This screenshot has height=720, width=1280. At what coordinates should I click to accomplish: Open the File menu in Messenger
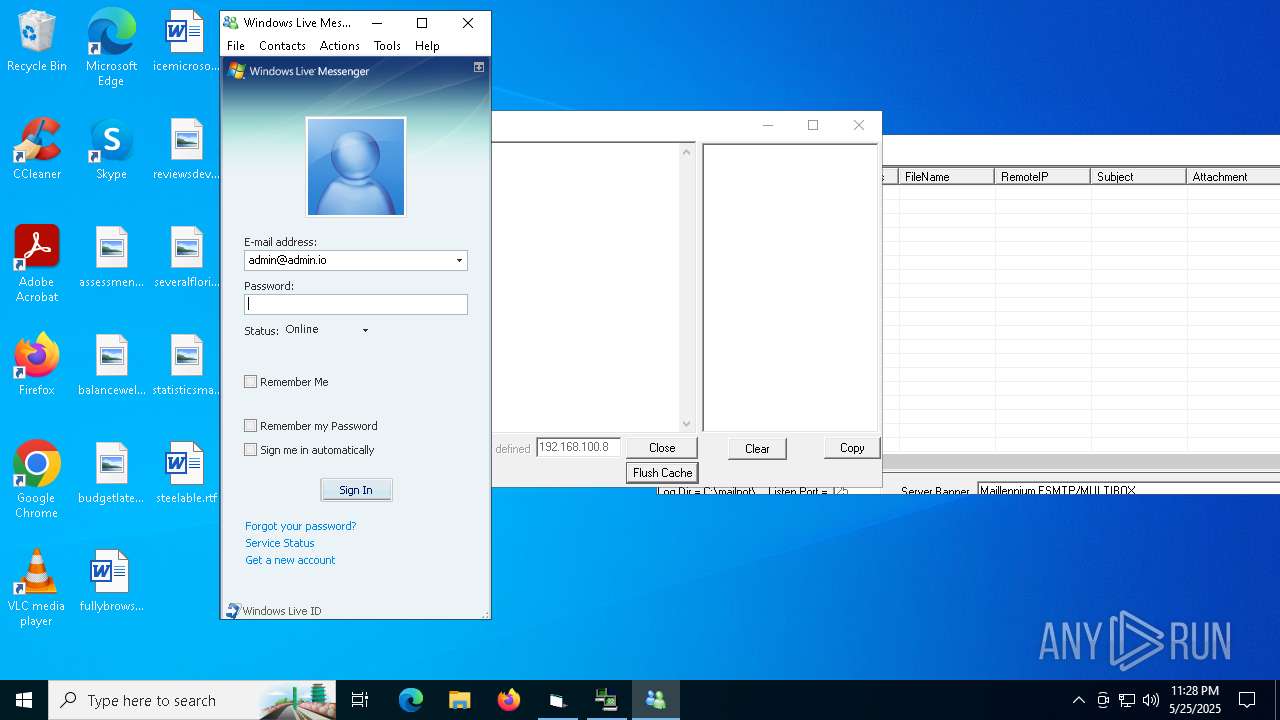coord(236,46)
